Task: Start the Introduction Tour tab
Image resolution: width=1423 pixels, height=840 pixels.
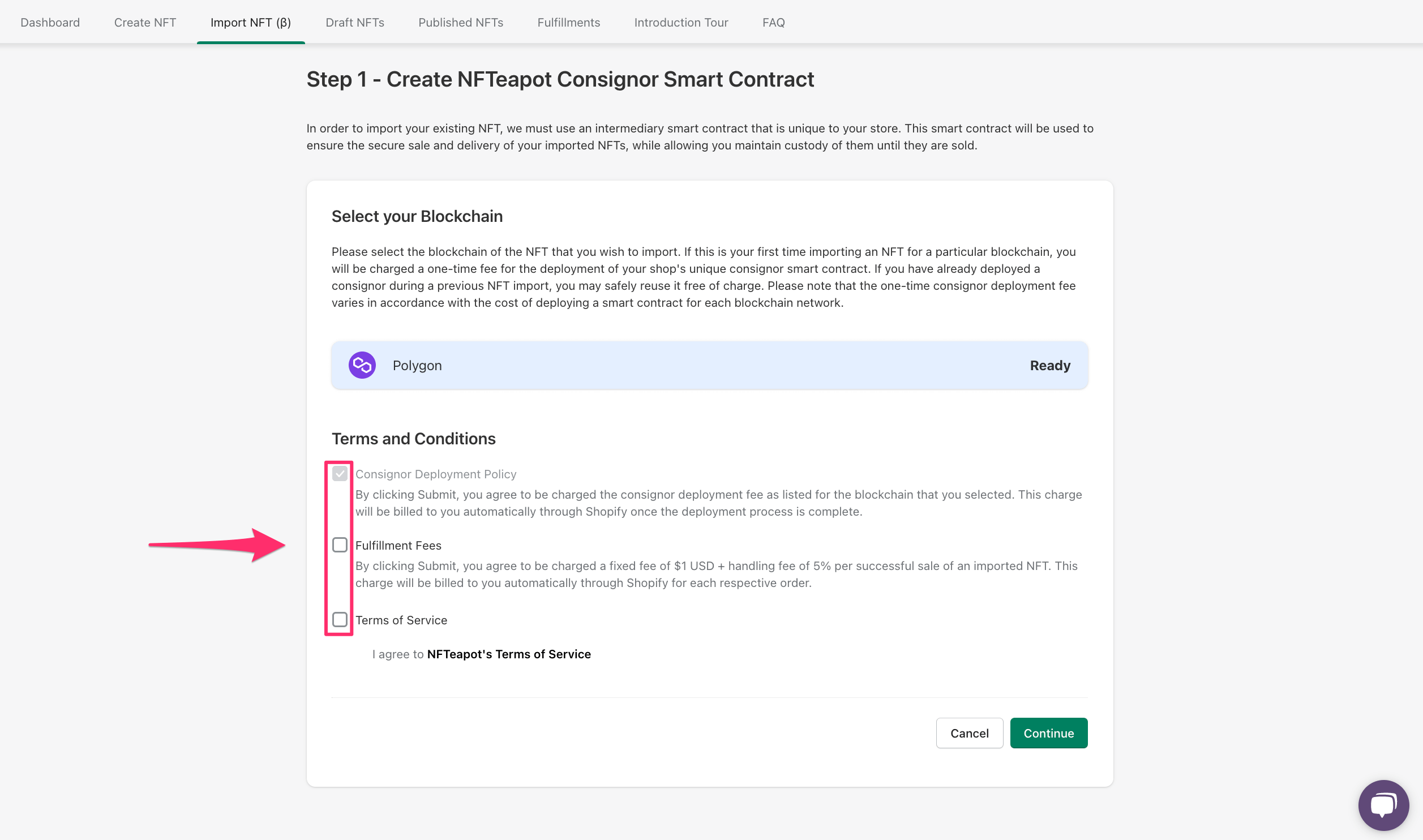Action: pos(681,23)
